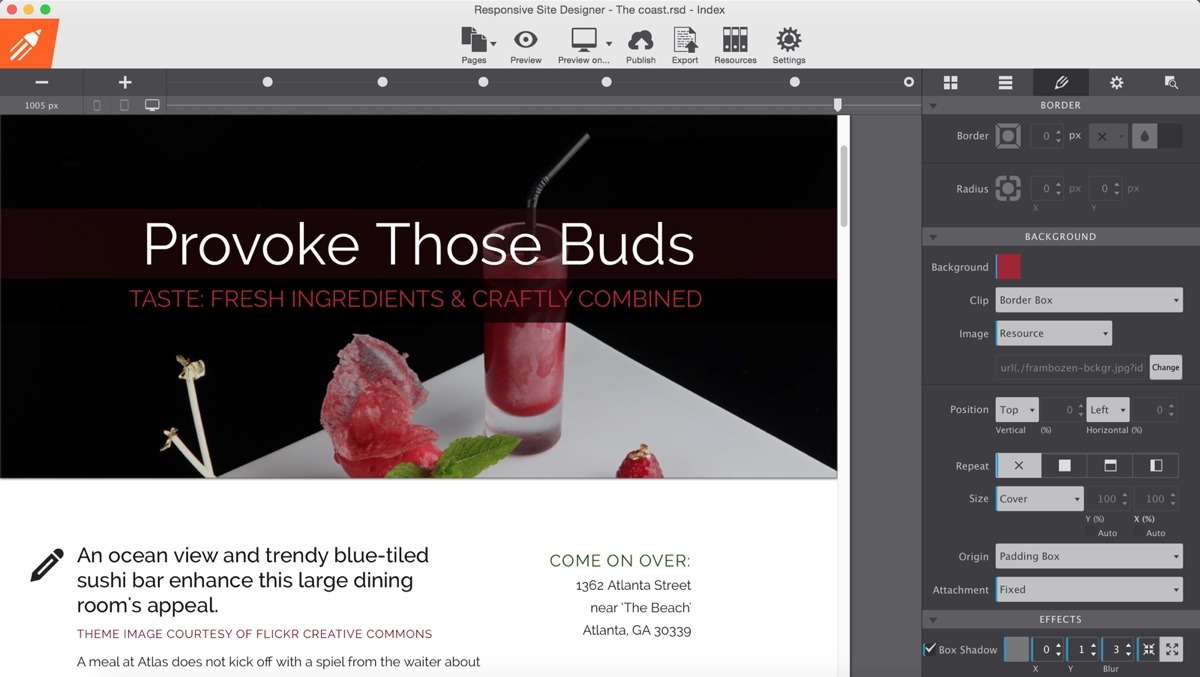Click the red Background color swatch

coord(1009,267)
